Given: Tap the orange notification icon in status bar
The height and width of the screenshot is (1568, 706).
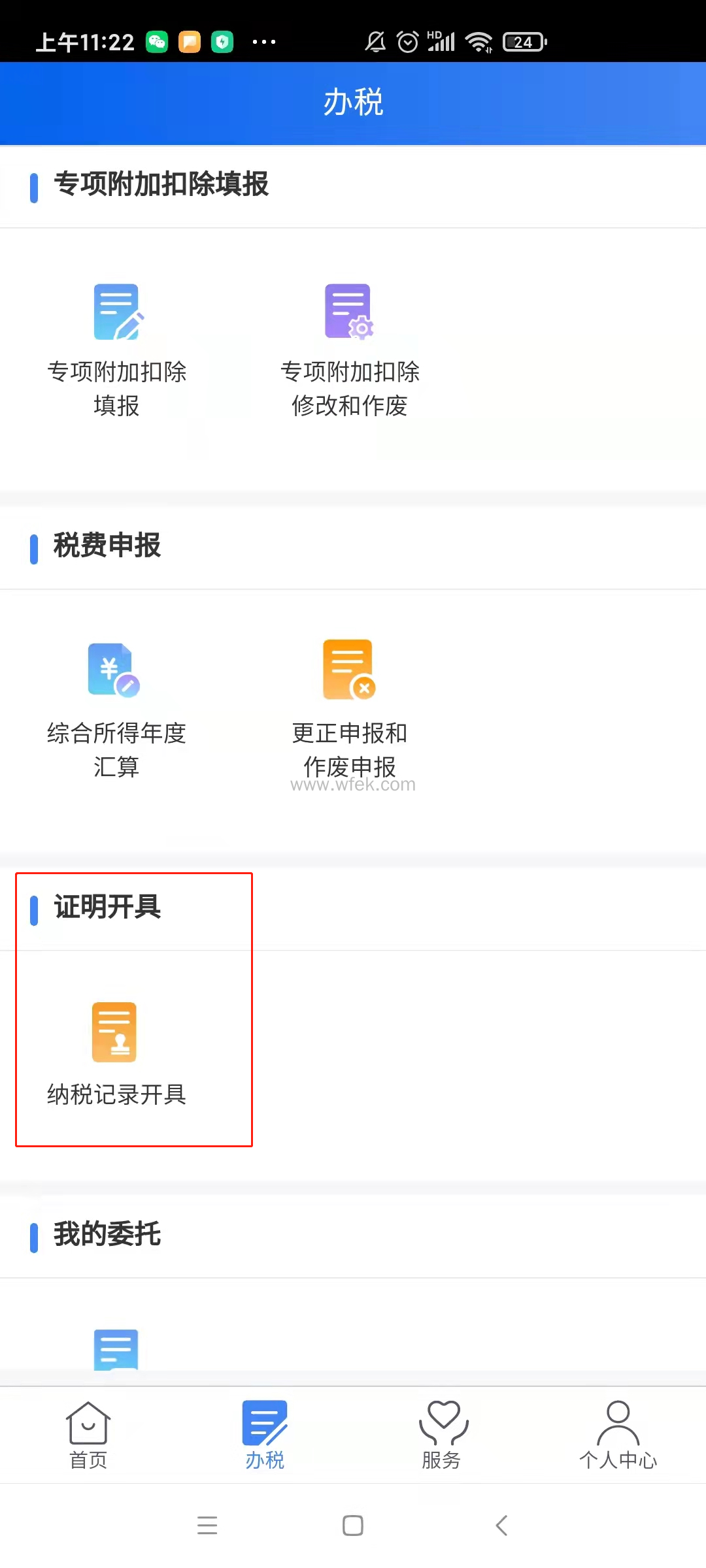Looking at the screenshot, I should tap(190, 42).
